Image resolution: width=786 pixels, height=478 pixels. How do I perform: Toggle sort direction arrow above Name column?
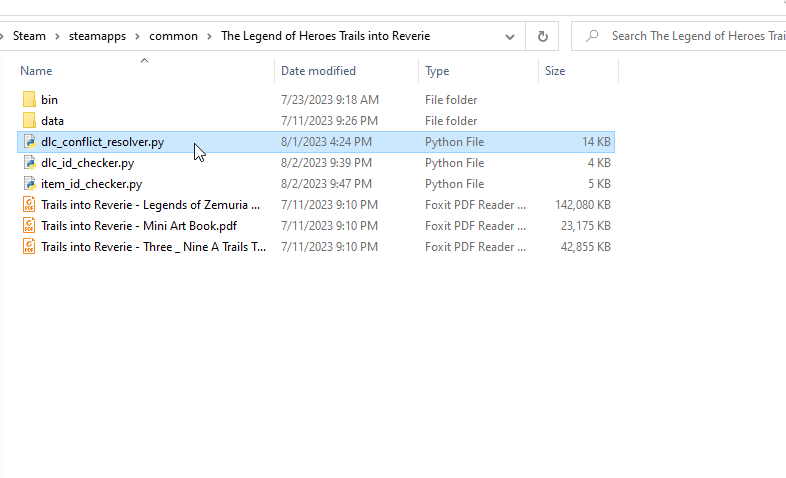(144, 61)
